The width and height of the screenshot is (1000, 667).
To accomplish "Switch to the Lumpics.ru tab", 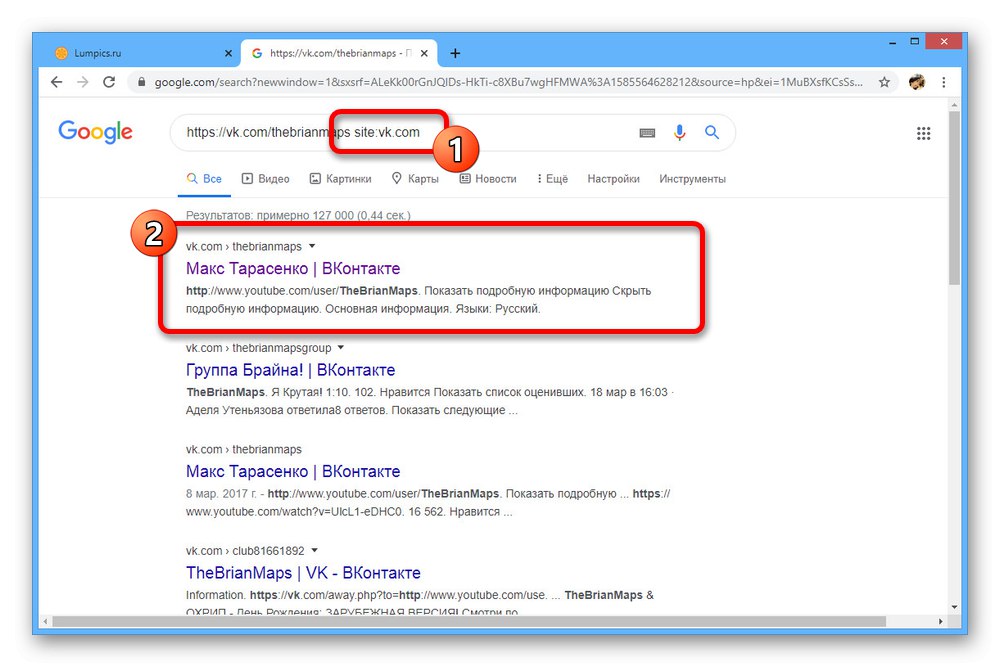I will 140,54.
